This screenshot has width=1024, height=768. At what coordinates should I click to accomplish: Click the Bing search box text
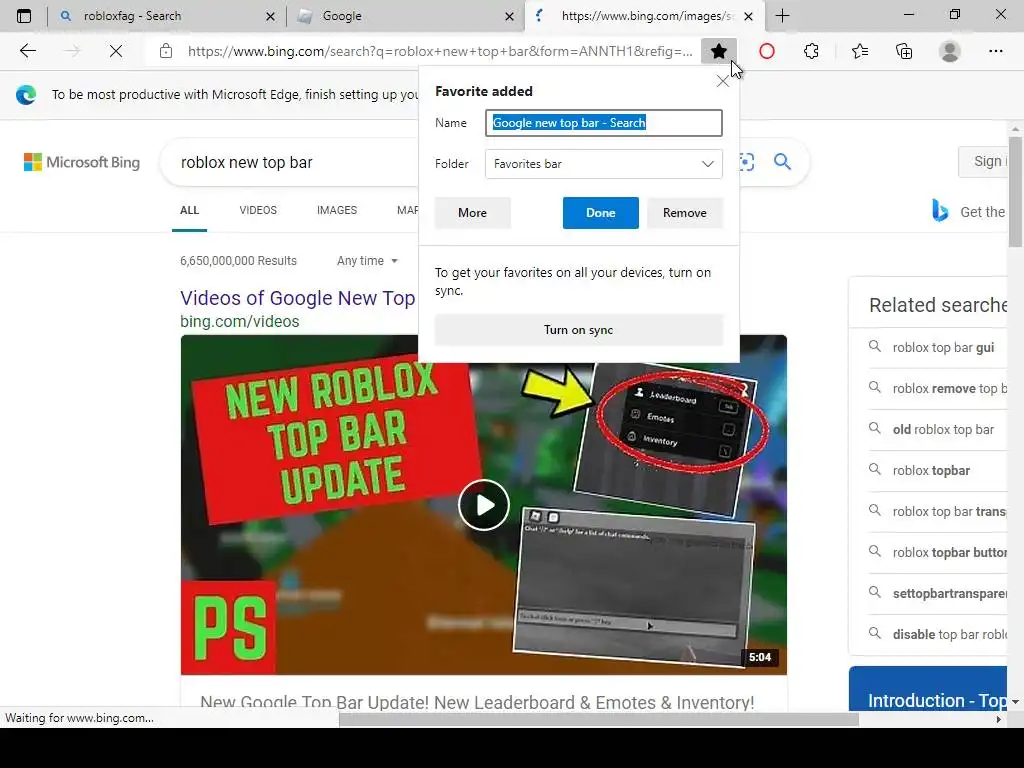247,163
